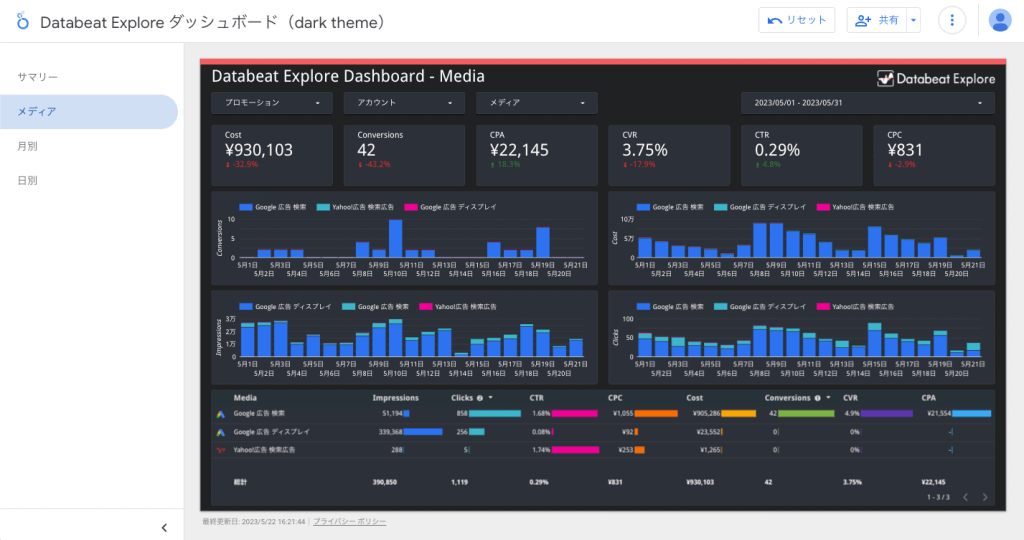Click the sort arrow next to Conversions header
Image resolution: width=1024 pixels, height=540 pixels.
[x=828, y=398]
